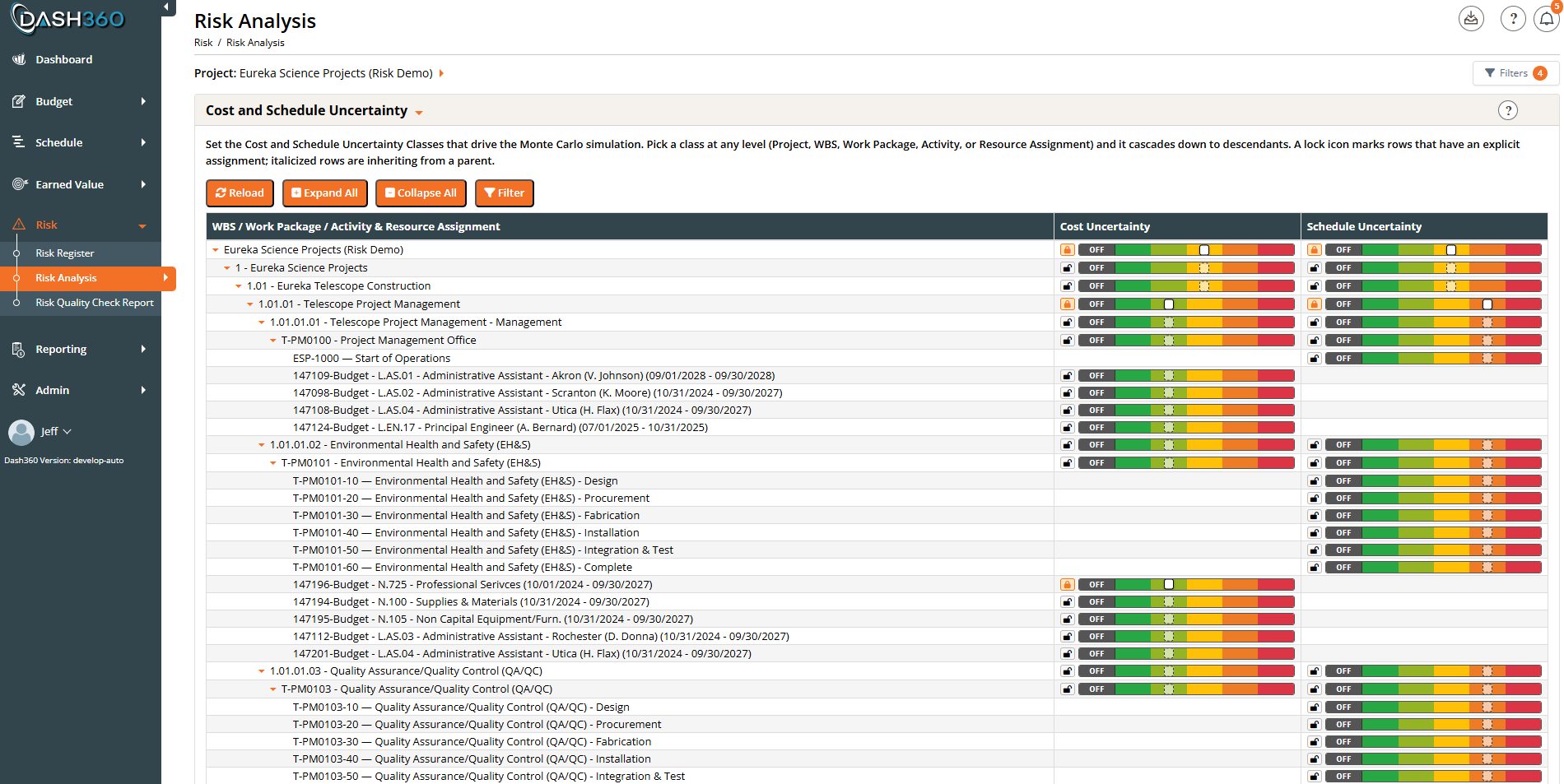
Task: Open the notifications bell icon
Action: 1547,18
